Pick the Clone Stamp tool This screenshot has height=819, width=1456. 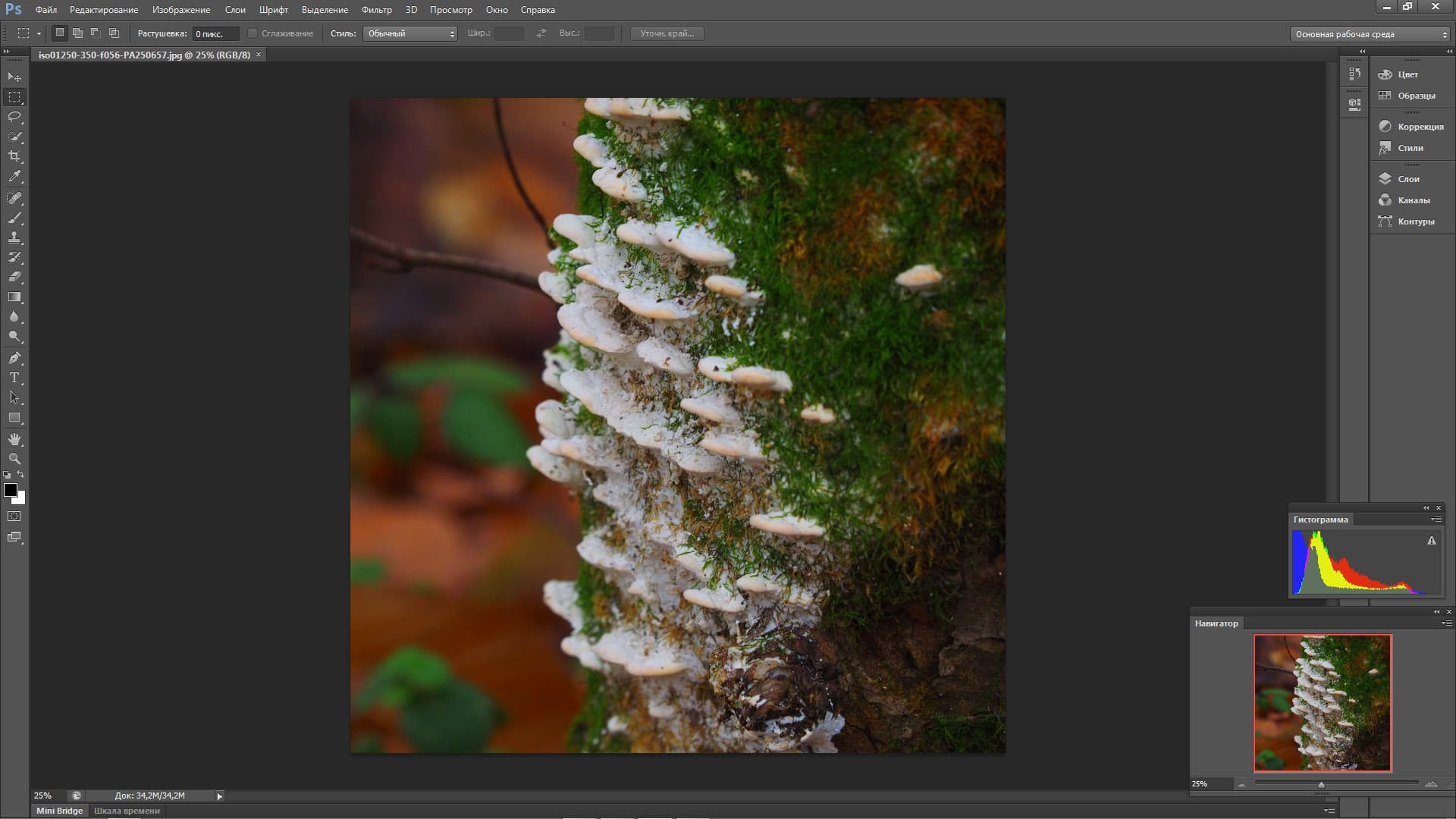pyautogui.click(x=14, y=237)
